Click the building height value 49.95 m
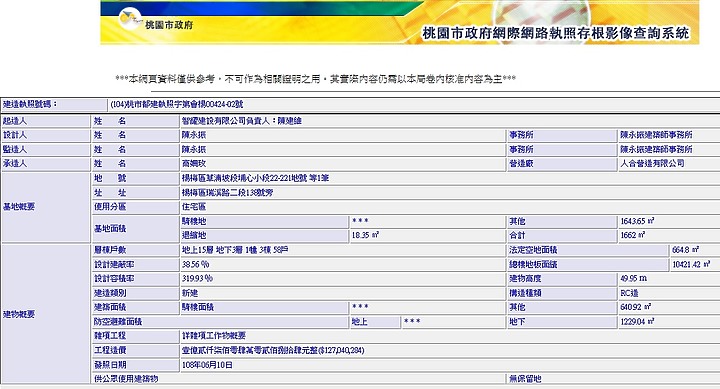720x389 pixels. pyautogui.click(x=634, y=279)
